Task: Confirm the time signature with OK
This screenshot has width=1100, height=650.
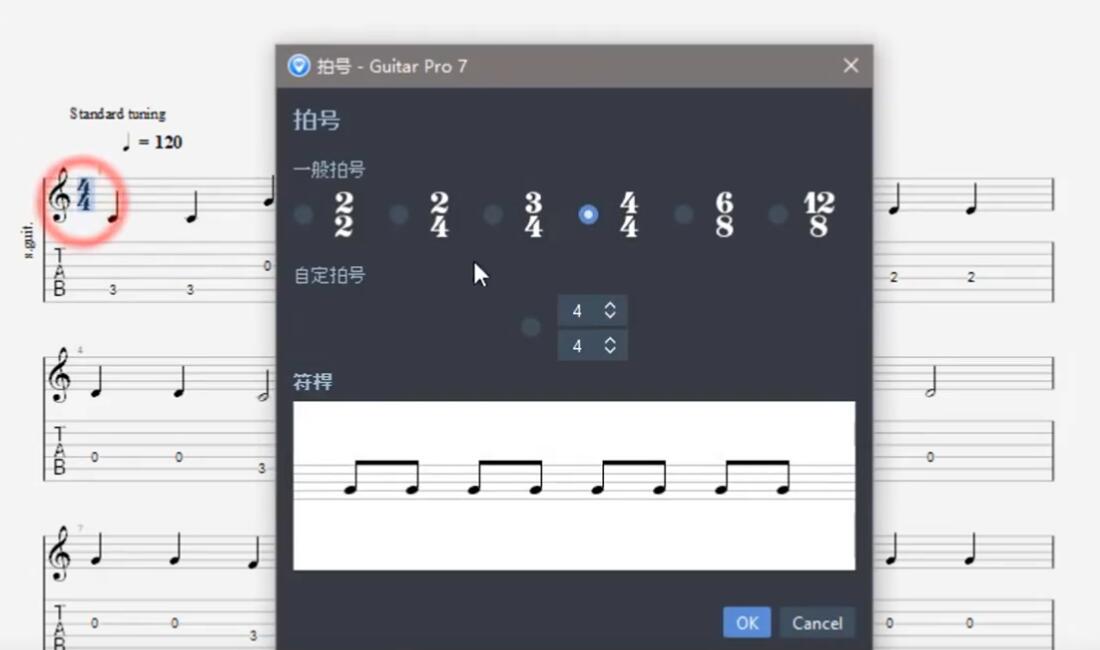Action: (x=746, y=622)
